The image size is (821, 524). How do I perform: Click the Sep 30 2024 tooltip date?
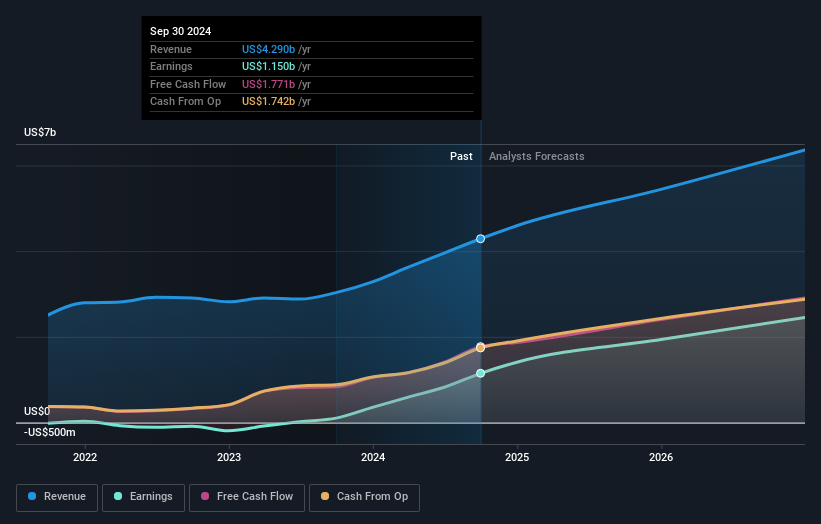(181, 31)
